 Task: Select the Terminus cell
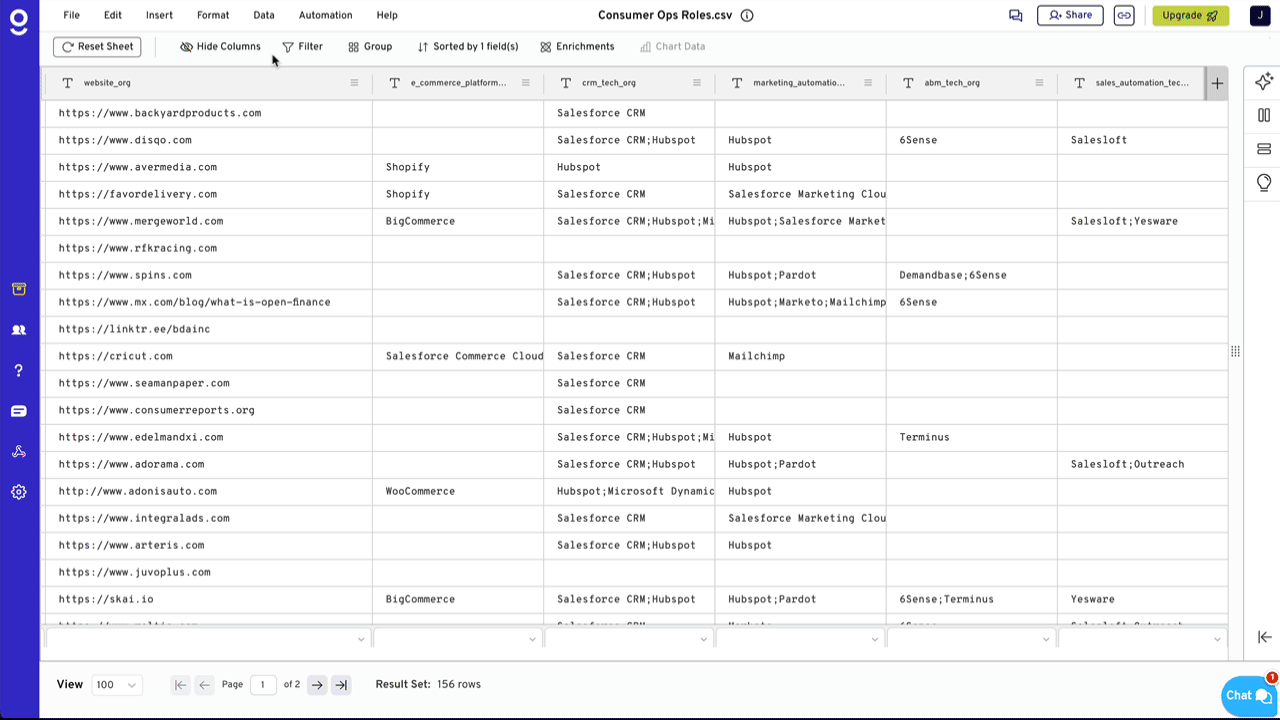[x=972, y=437]
